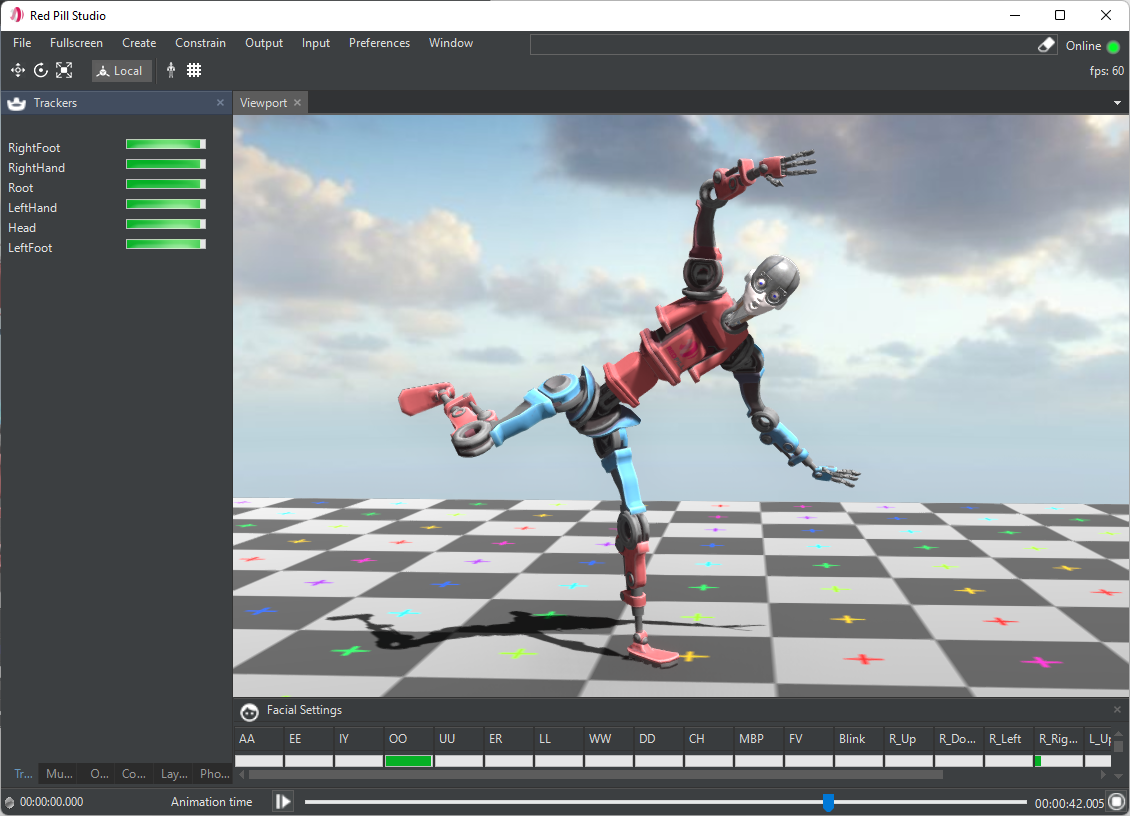Close the Viewport tab
The height and width of the screenshot is (816, 1130).
(x=297, y=103)
